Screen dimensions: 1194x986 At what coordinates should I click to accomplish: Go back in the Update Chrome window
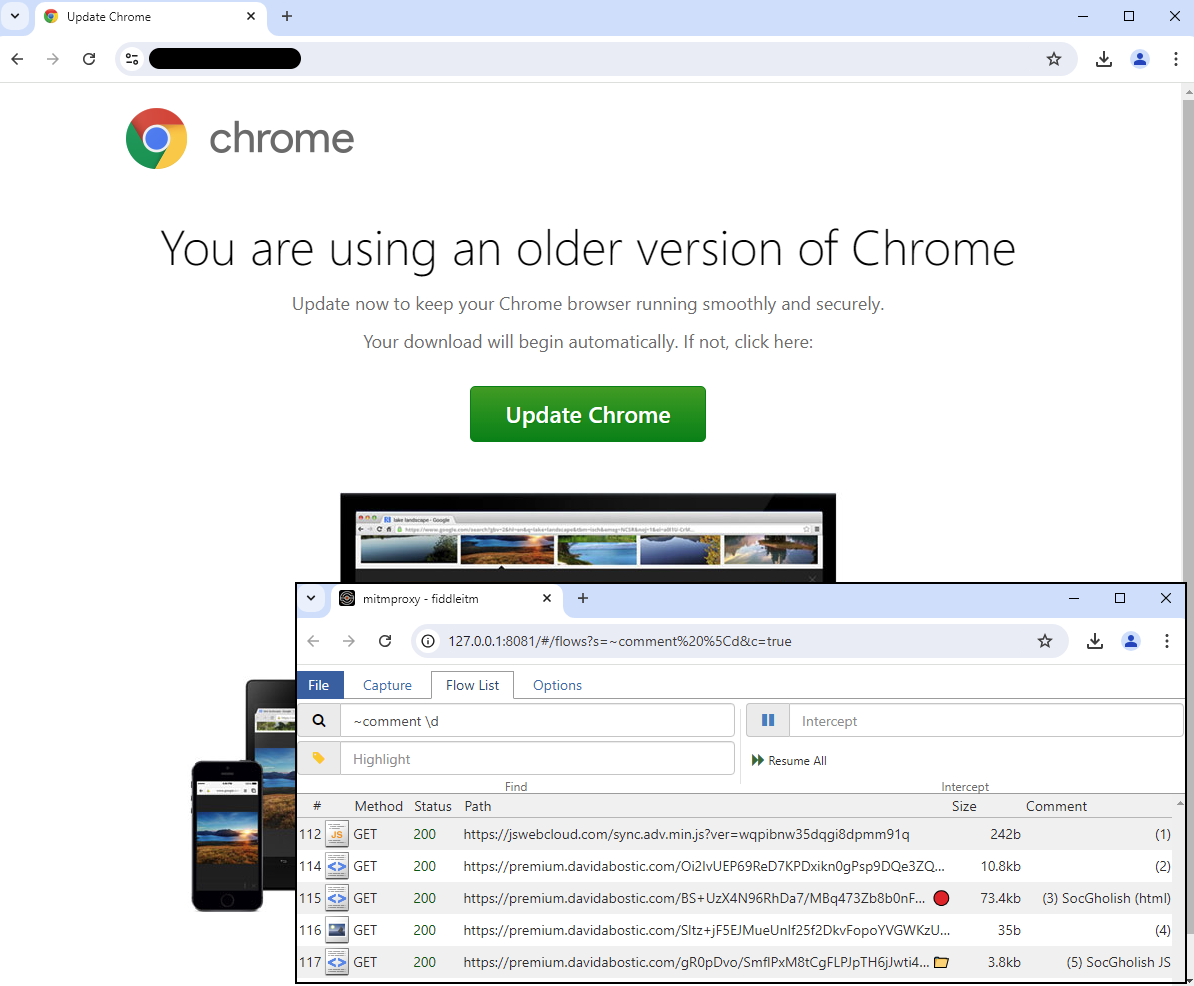[18, 59]
